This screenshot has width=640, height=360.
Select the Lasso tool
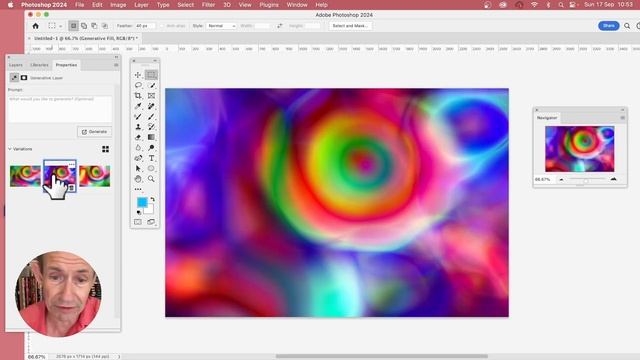click(x=138, y=85)
